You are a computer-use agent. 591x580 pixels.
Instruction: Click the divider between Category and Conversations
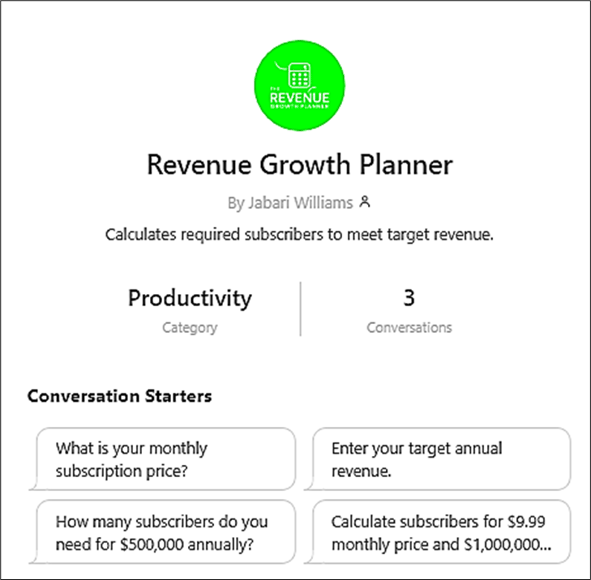point(300,309)
